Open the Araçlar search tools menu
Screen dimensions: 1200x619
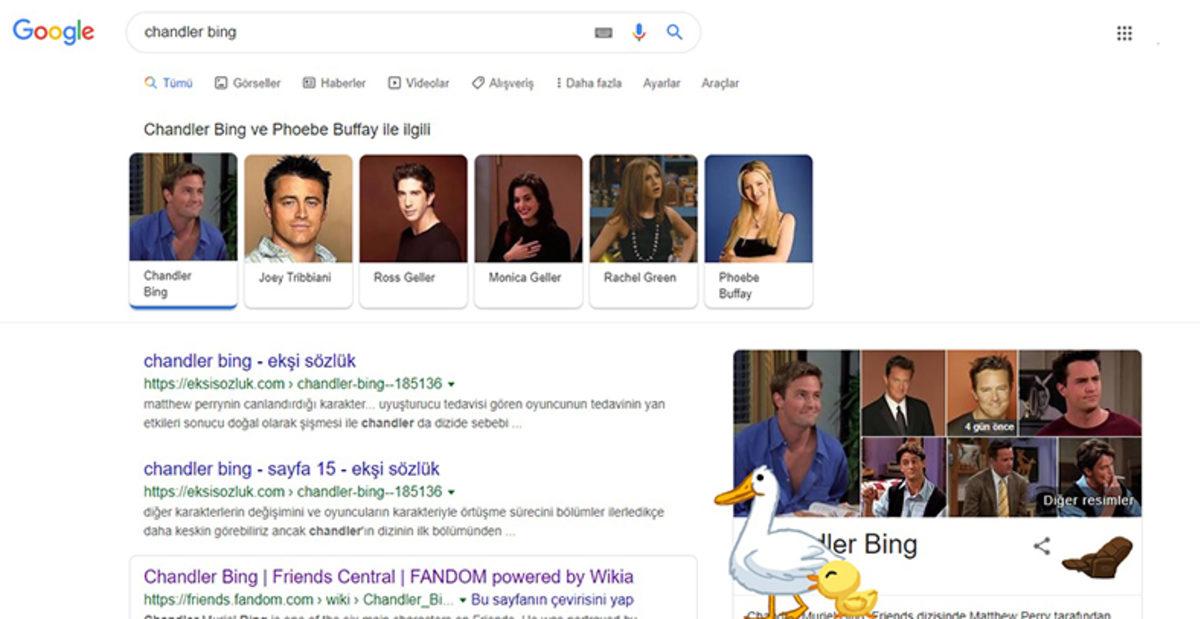[721, 83]
